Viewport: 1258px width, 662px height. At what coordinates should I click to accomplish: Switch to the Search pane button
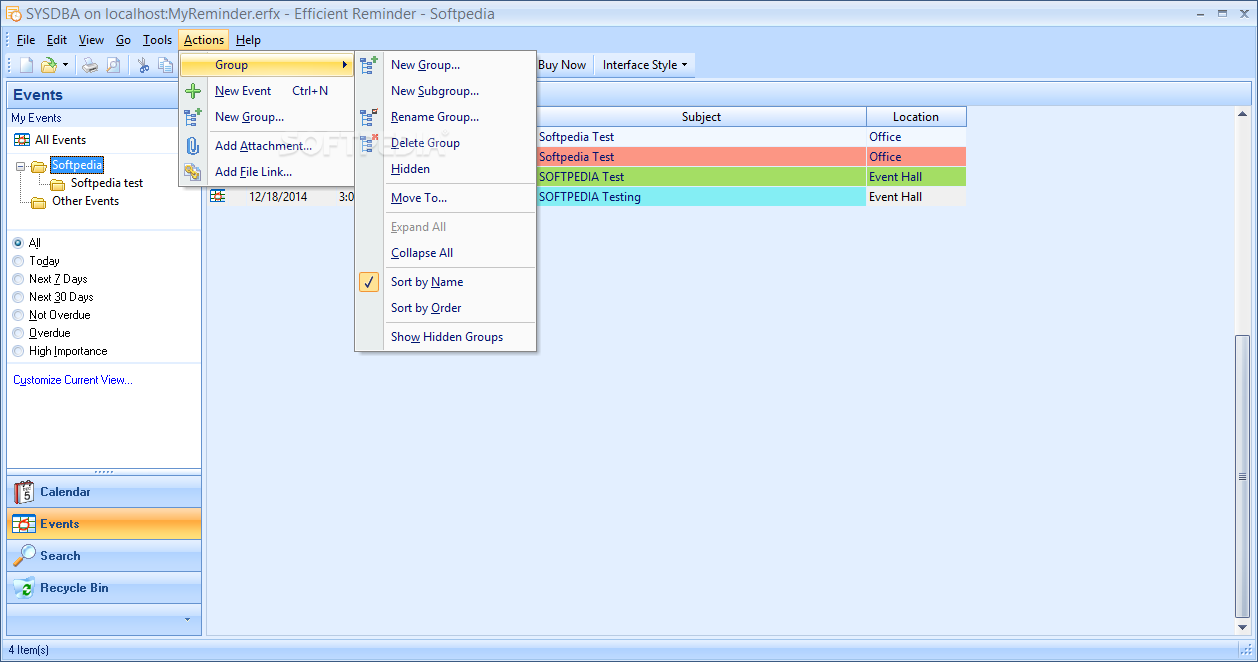coord(104,556)
